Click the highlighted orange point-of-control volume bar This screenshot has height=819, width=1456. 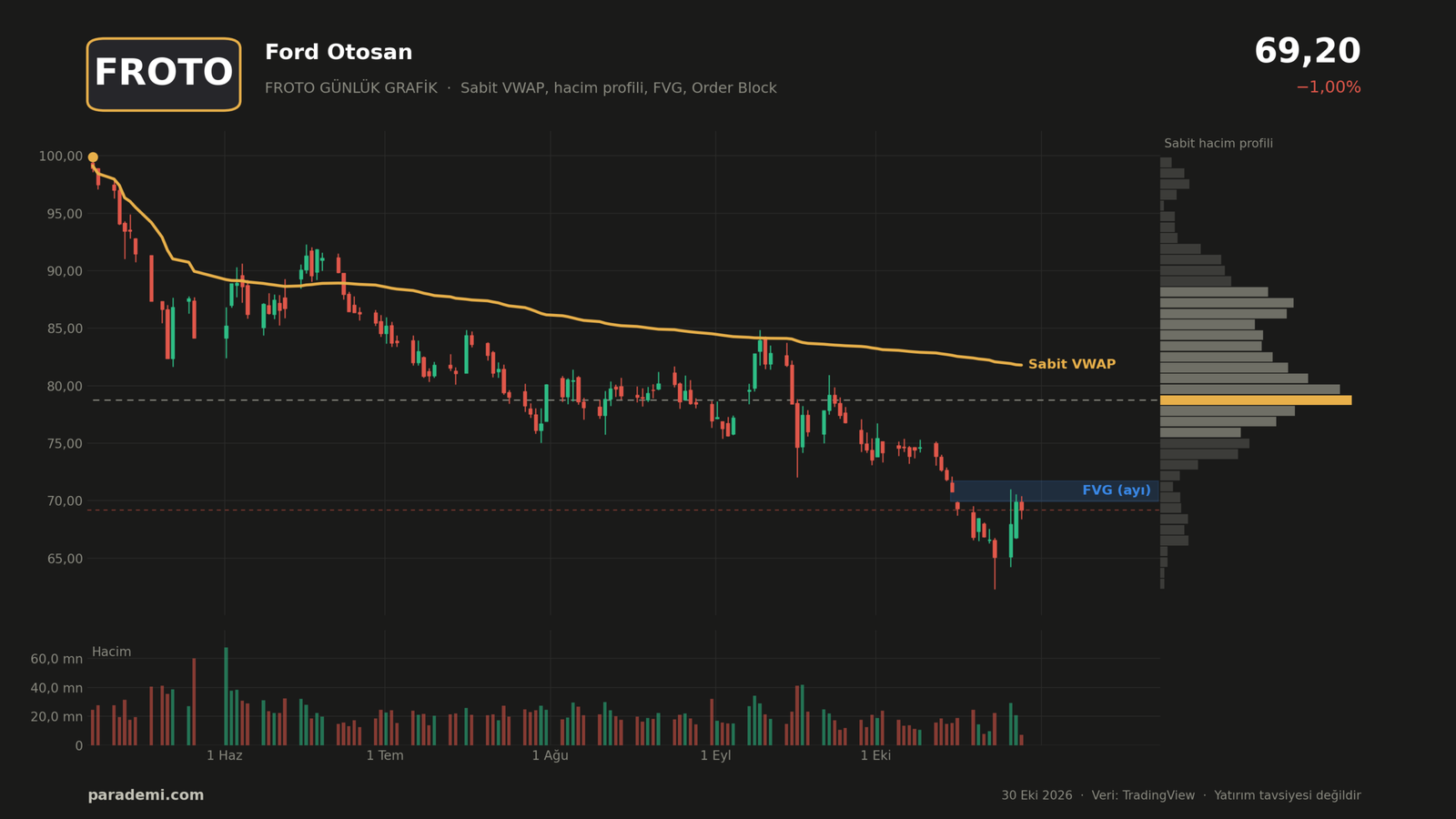[x=1256, y=400]
